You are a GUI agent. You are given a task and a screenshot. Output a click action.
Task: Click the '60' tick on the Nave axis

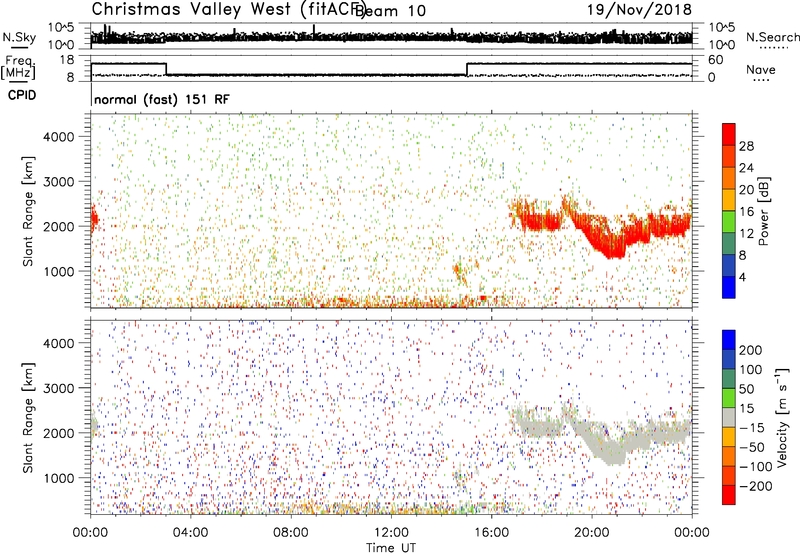[716, 60]
